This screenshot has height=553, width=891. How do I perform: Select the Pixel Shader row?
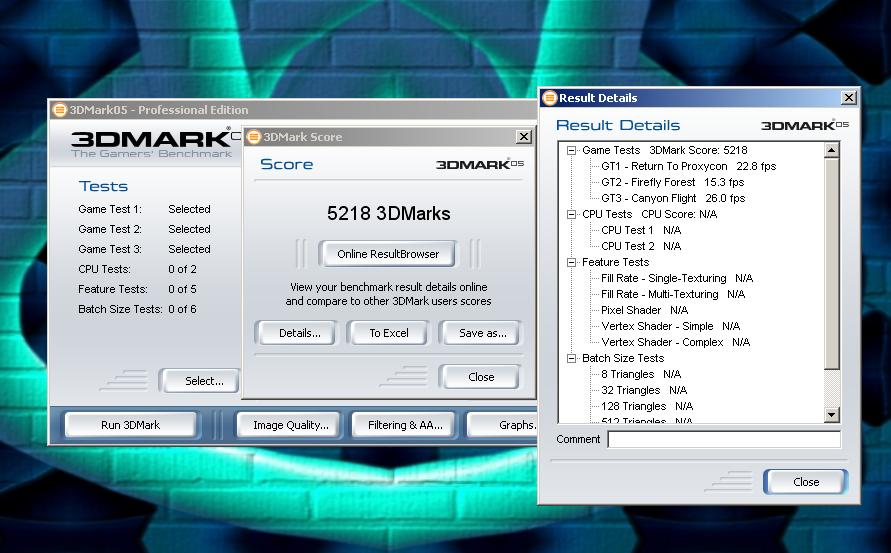[x=644, y=310]
